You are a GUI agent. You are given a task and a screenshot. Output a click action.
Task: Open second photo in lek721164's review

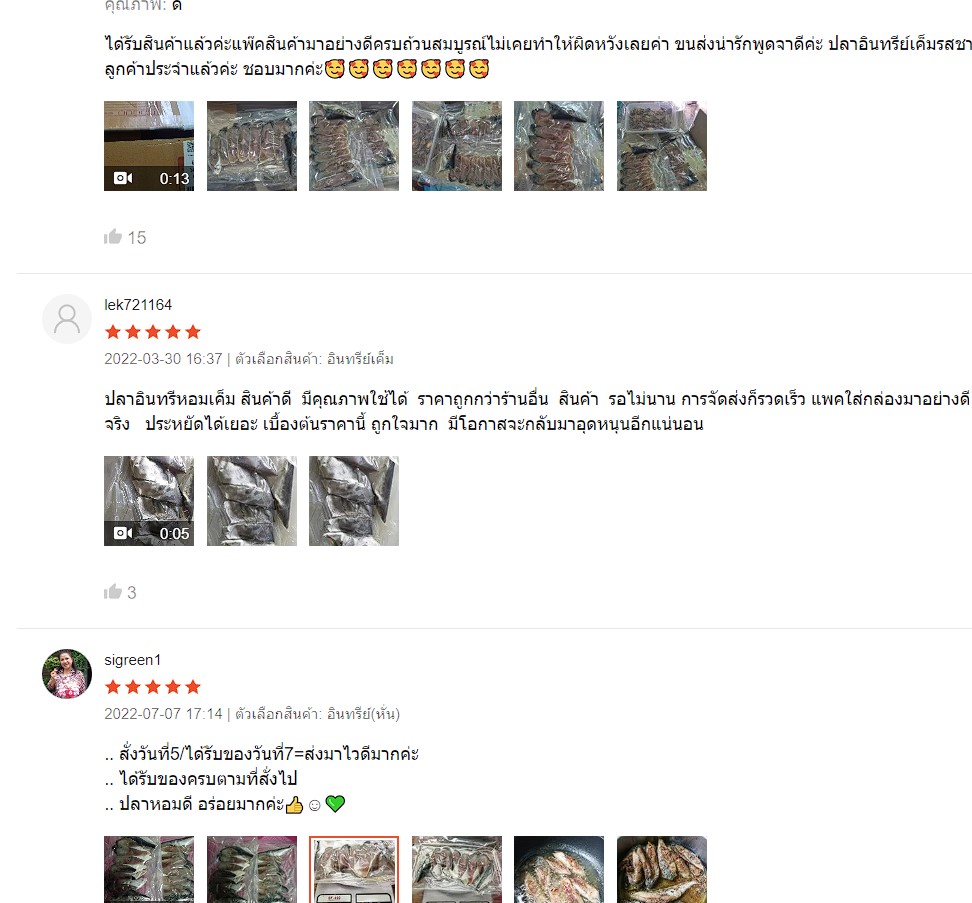(x=252, y=501)
